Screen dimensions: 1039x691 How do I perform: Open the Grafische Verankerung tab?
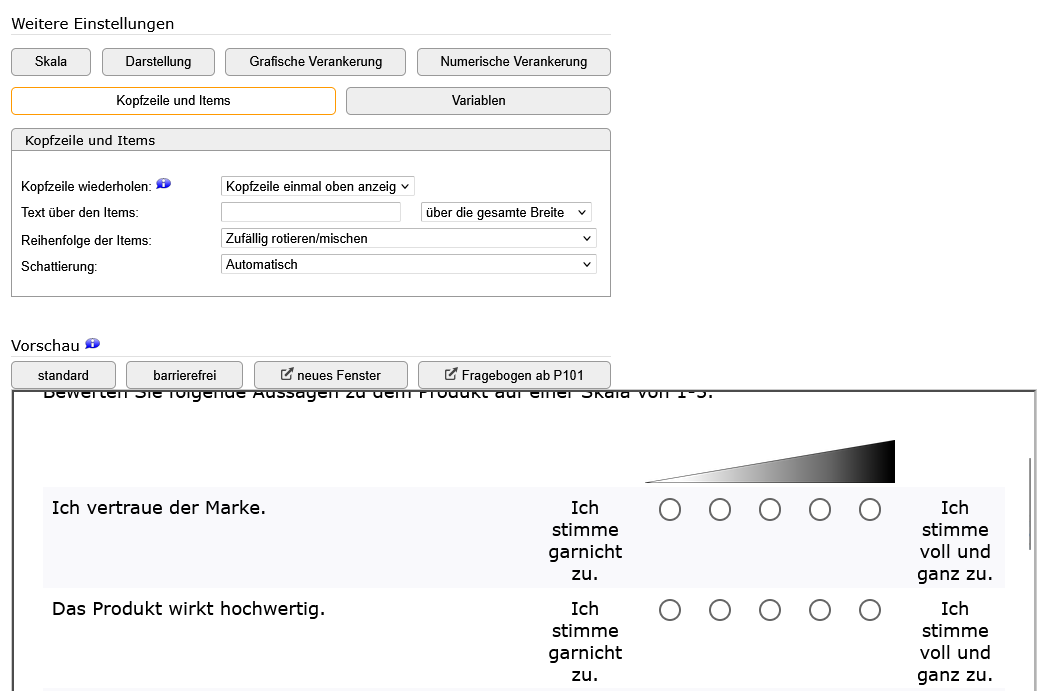pyautogui.click(x=315, y=62)
